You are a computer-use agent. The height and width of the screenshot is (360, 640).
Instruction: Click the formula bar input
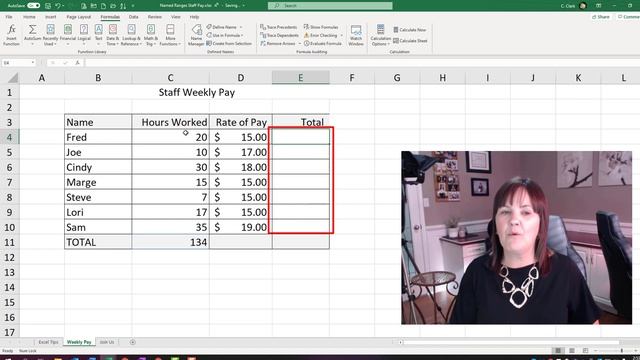pyautogui.click(x=362, y=63)
